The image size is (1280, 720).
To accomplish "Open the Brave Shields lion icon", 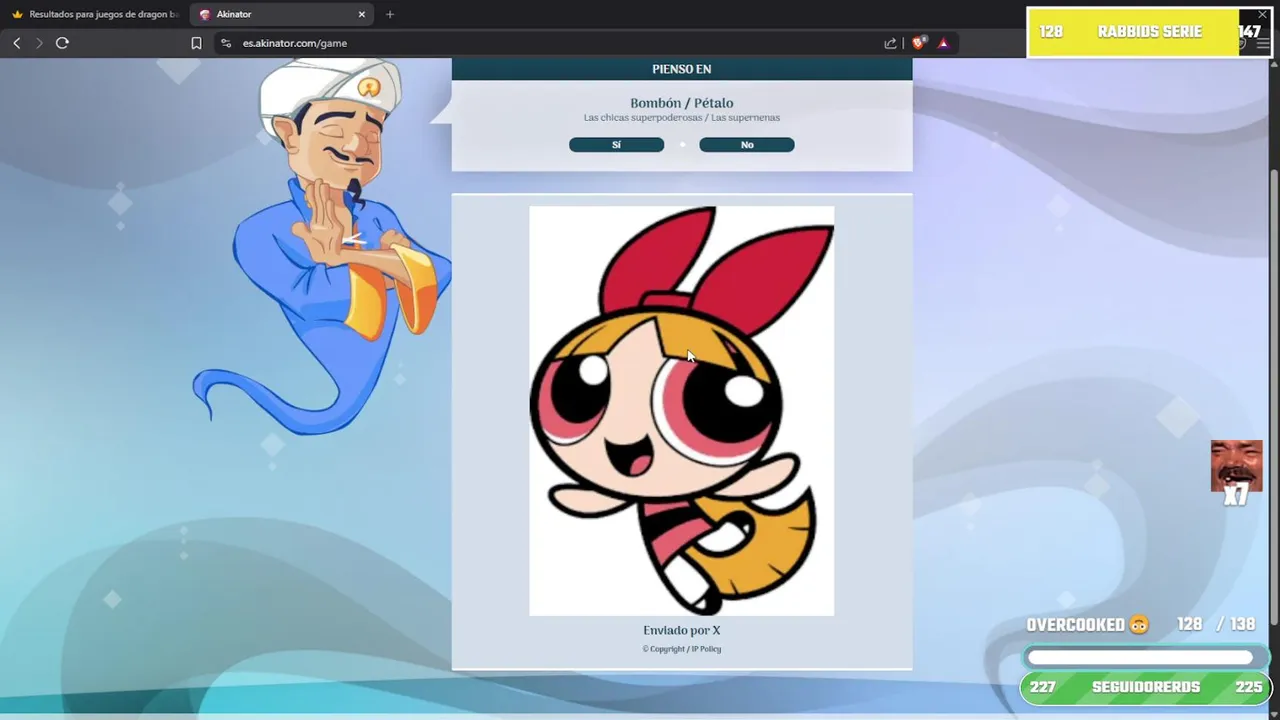I will tap(918, 43).
